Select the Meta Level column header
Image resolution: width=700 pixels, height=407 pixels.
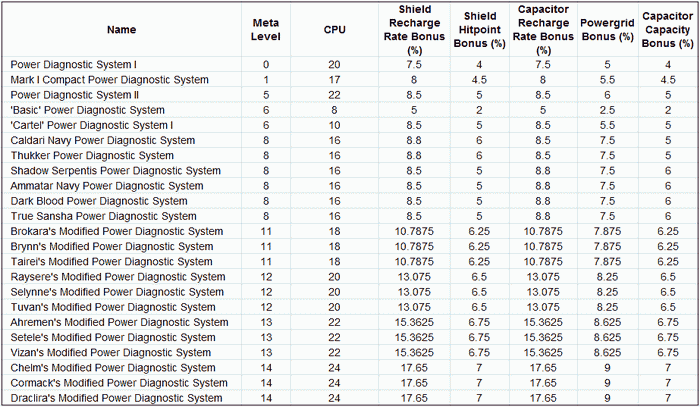[266, 30]
